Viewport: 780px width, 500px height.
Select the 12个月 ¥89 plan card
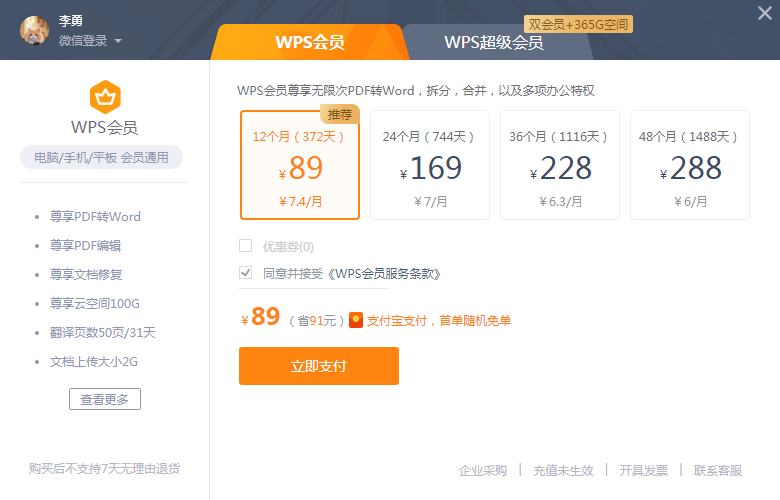point(300,165)
